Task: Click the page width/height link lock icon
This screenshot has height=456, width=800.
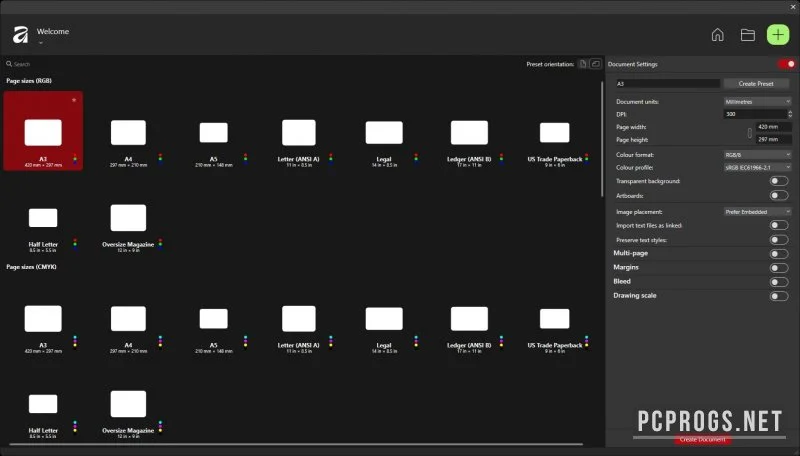Action: coord(749,133)
